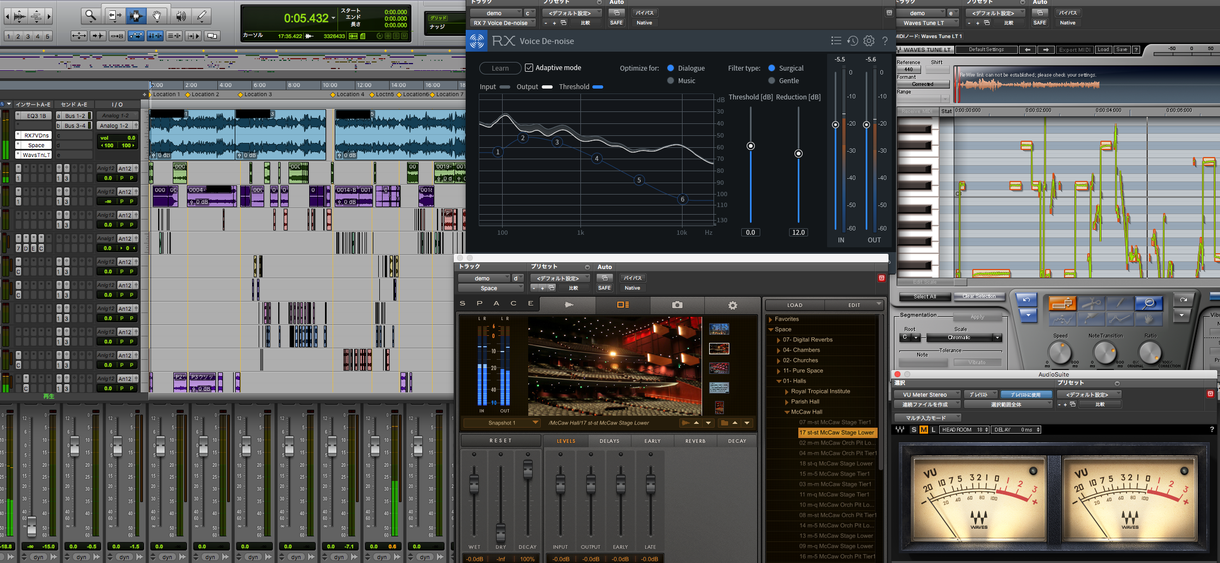
Task: Switch to EARLY tab in Space
Action: coord(652,440)
